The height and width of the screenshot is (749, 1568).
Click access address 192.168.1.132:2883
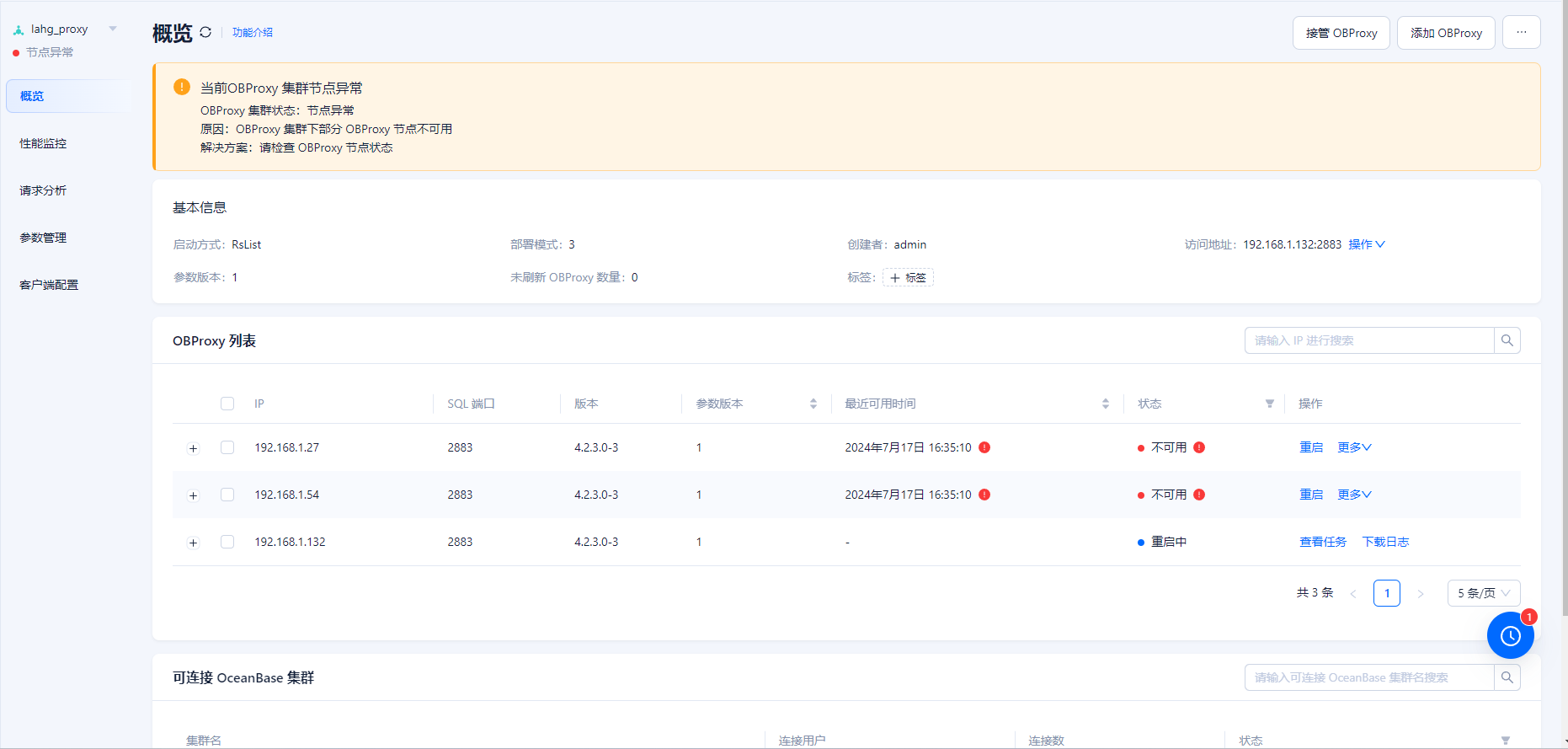tap(1293, 244)
